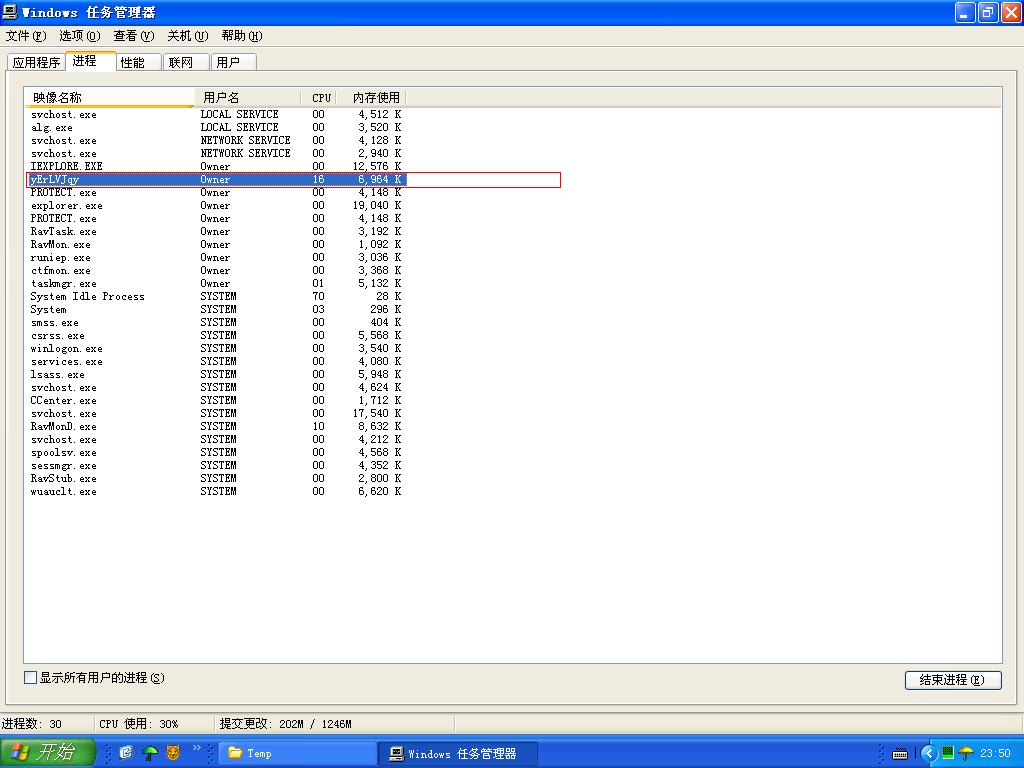Select the alg.exe process row
Viewport: 1024px width, 768px height.
pos(216,127)
